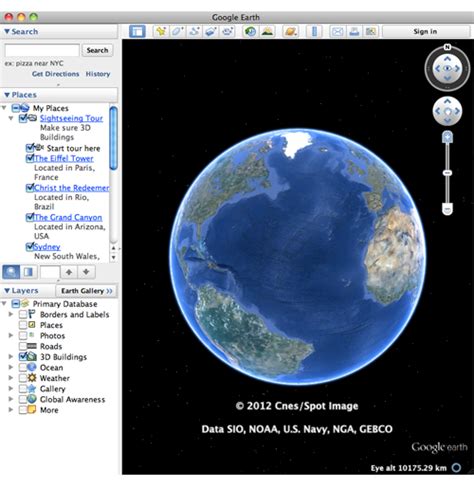Open the search History link
This screenshot has width=474, height=488.
[98, 74]
